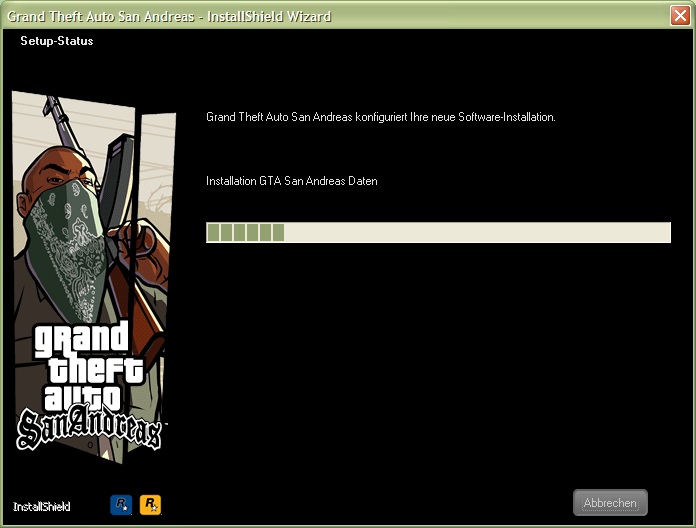Click the InstallShield label at bottom left
This screenshot has height=528, width=696.
tap(42, 506)
